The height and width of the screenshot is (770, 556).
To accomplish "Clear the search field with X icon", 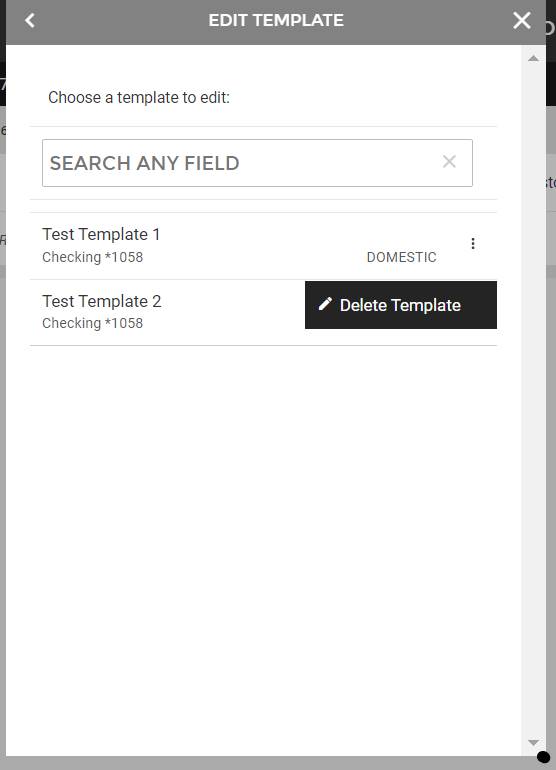I will 449,162.
